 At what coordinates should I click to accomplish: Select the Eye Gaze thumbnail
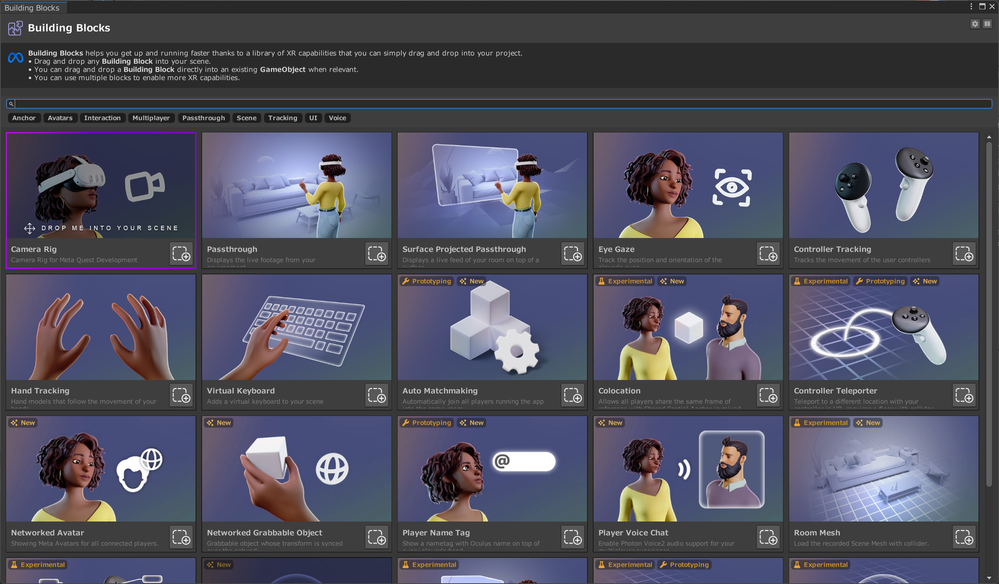click(688, 185)
